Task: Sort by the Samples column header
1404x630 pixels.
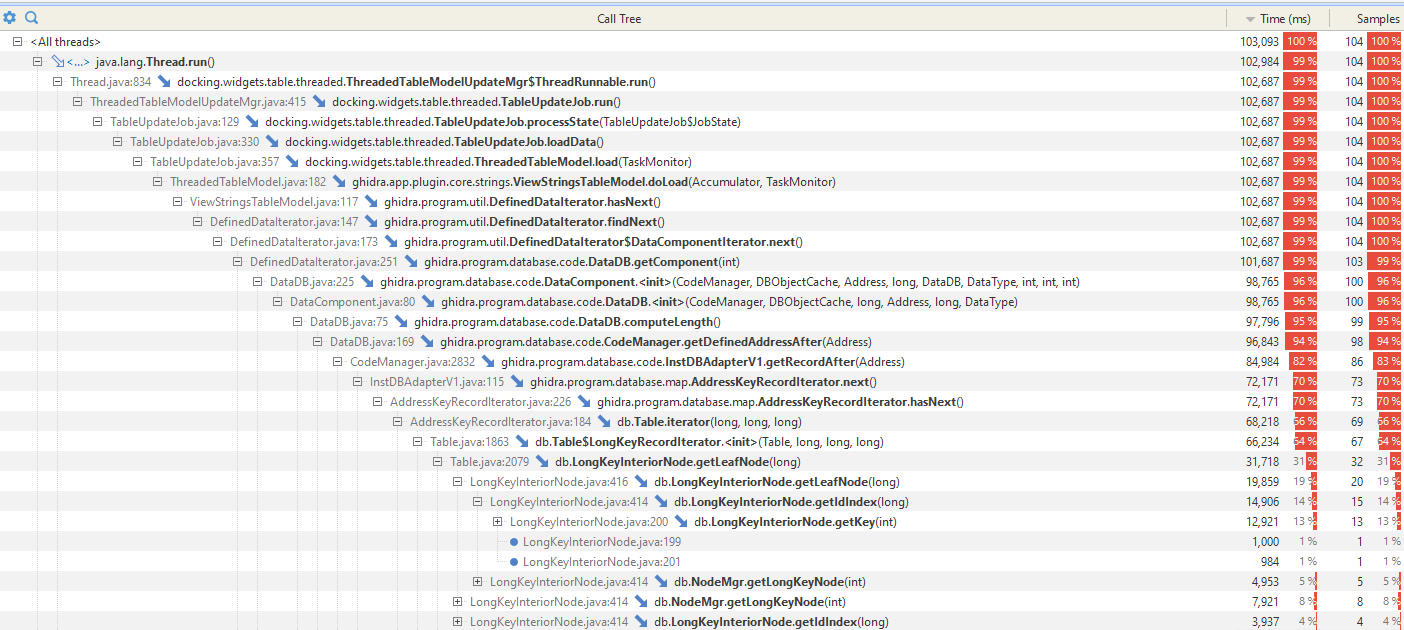Action: pyautogui.click(x=1366, y=19)
